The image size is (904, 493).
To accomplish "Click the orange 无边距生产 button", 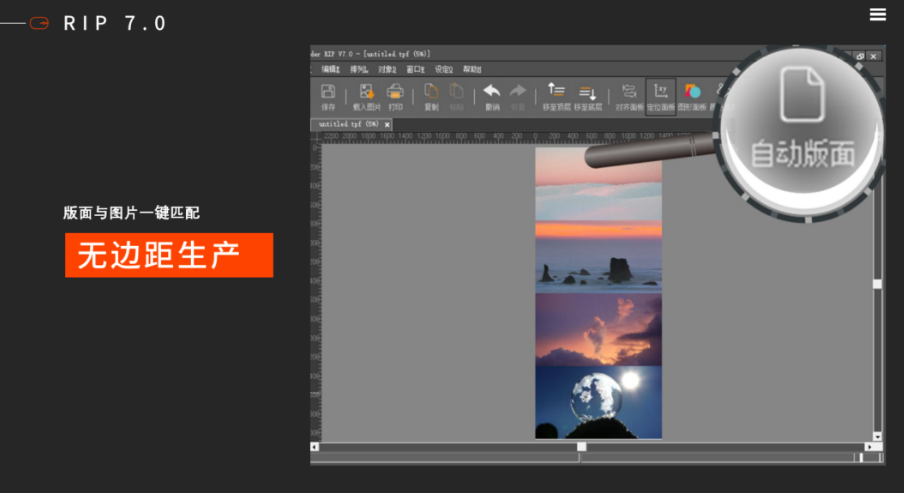I will [x=169, y=255].
